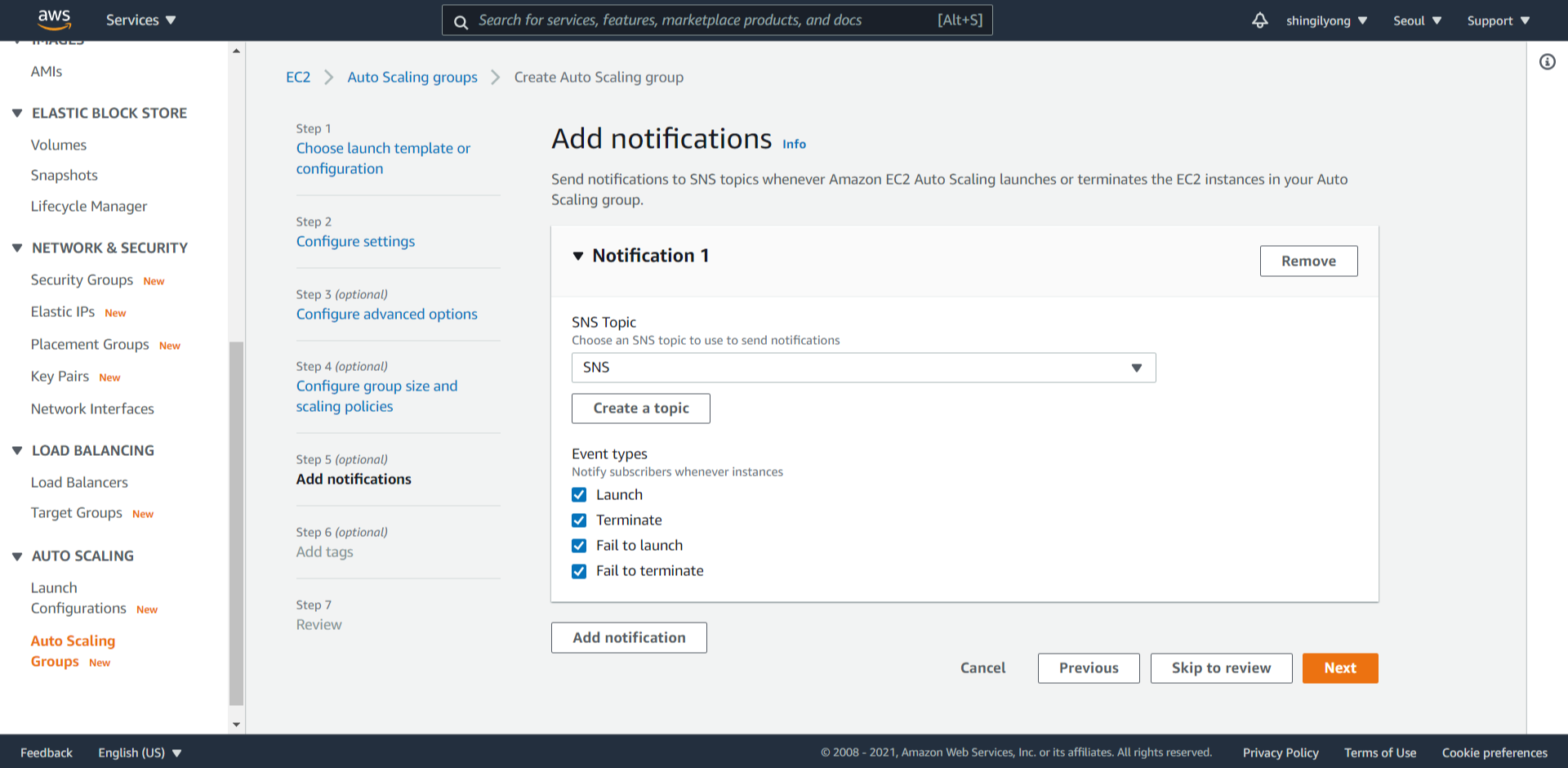This screenshot has width=1568, height=768.
Task: Remove Notification 1
Action: coord(1308,261)
